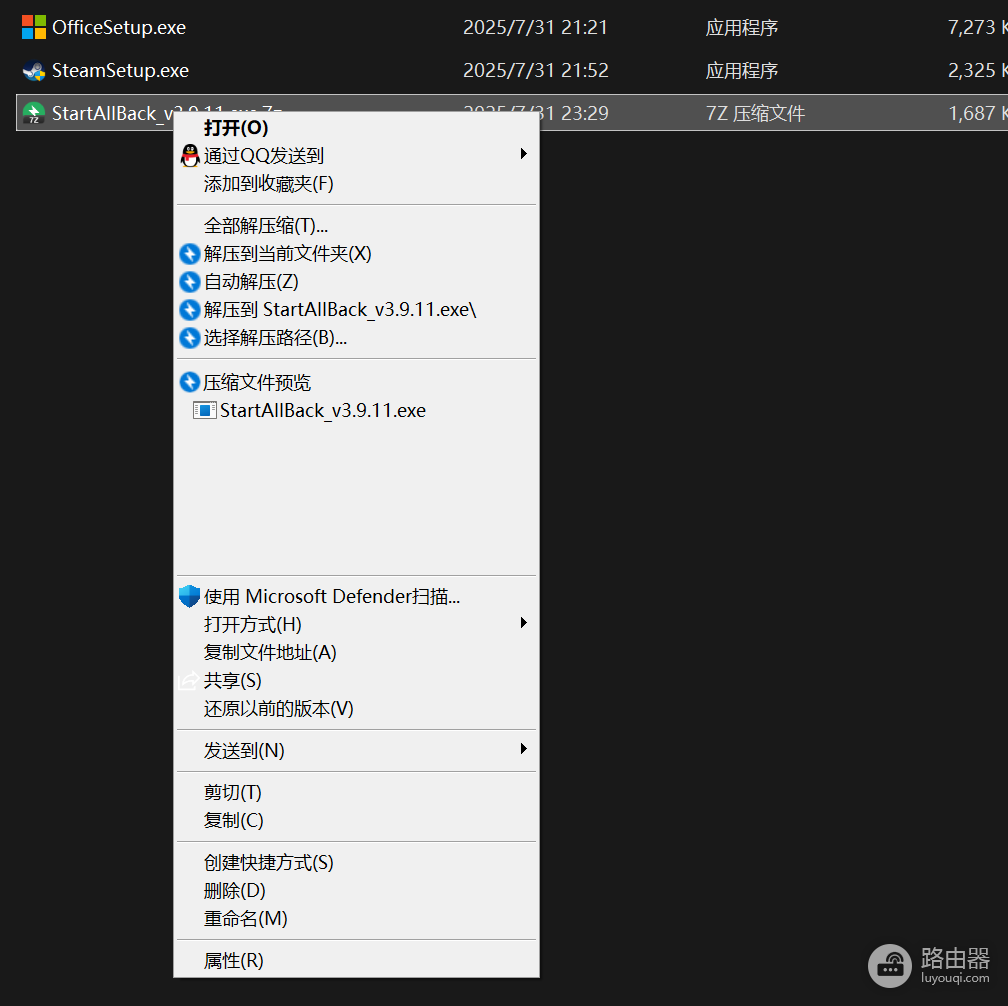Screen dimensions: 1008x1006
Task: Select the OfficeSetup.exe file name
Action: click(x=119, y=27)
